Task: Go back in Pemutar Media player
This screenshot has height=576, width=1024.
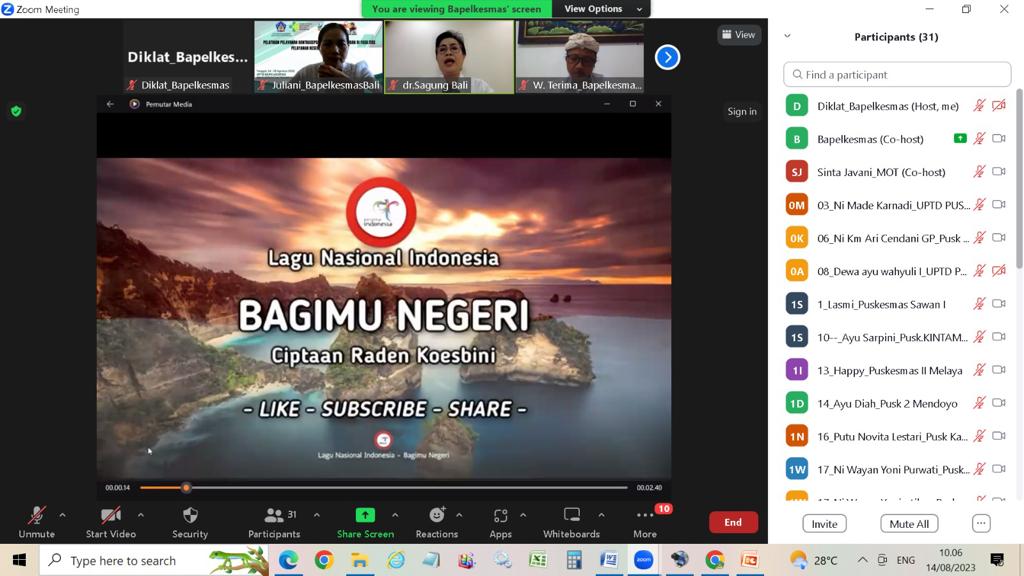Action: click(110, 104)
